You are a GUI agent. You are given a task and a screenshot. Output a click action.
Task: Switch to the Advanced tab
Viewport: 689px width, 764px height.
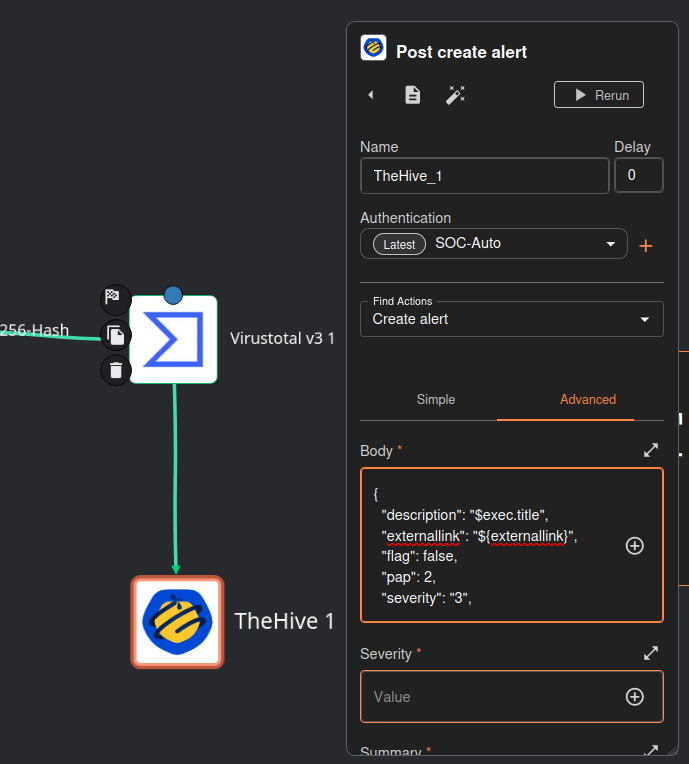click(587, 399)
